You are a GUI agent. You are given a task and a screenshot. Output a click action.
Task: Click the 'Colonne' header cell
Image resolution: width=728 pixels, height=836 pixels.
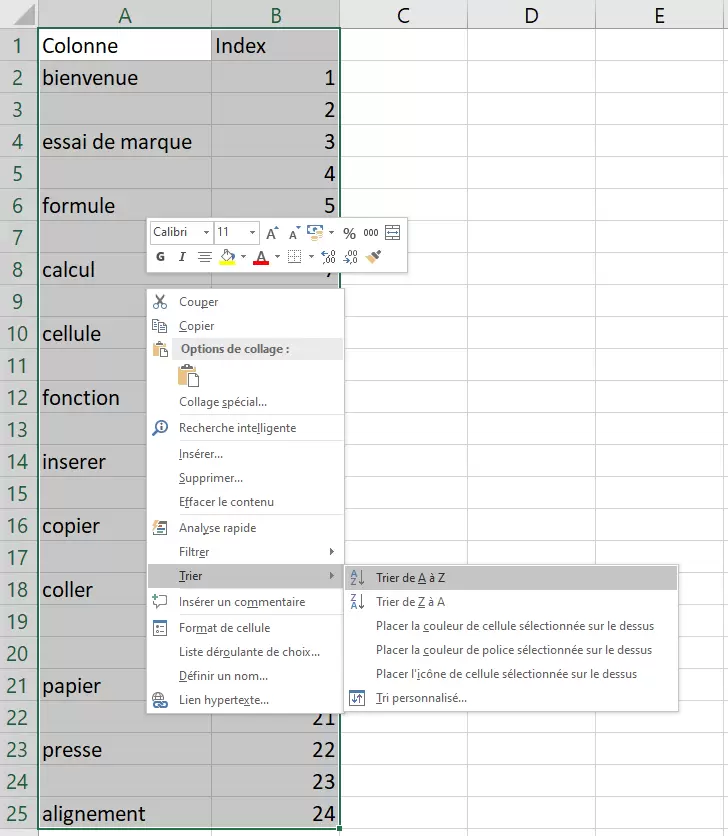(125, 45)
